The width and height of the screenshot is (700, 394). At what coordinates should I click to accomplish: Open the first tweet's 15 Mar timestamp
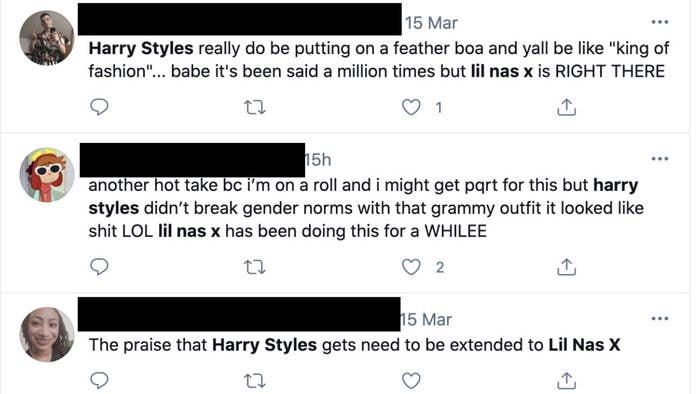431,23
